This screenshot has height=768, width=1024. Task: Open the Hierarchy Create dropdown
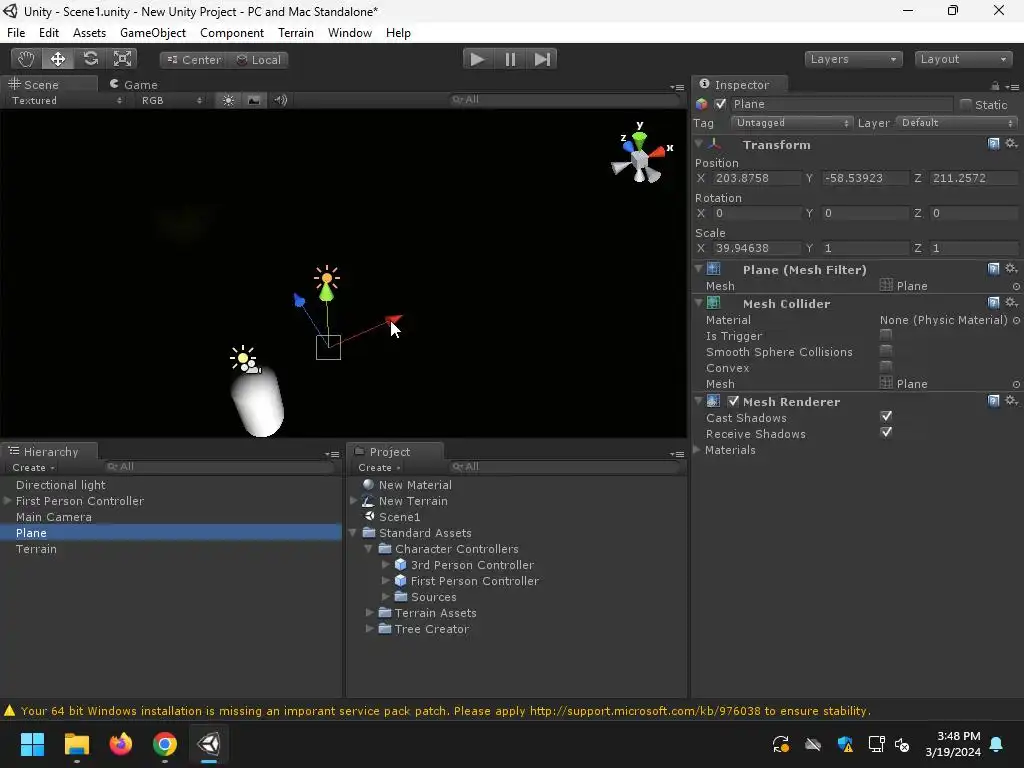tap(33, 468)
